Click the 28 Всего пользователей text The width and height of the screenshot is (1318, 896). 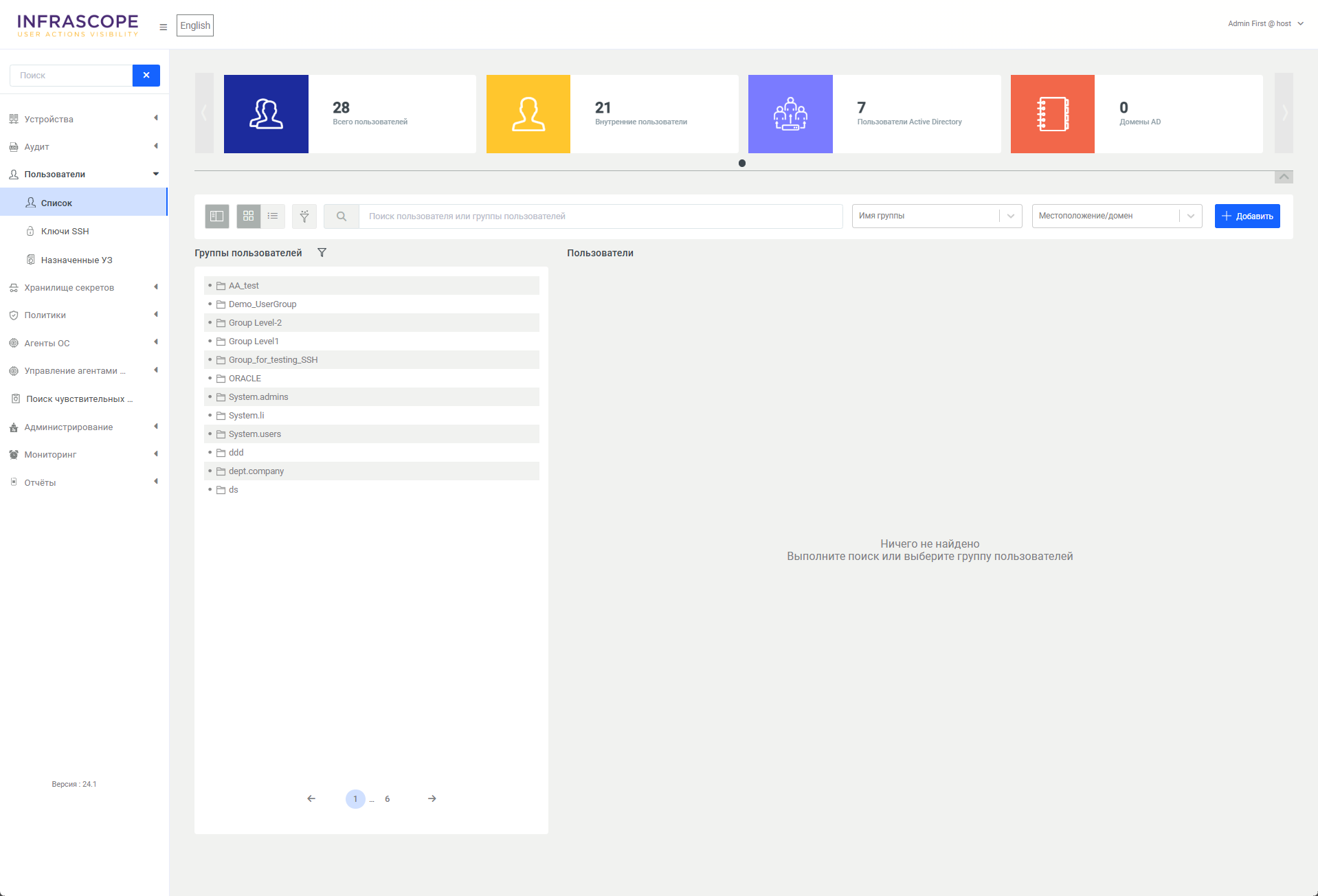tap(370, 113)
